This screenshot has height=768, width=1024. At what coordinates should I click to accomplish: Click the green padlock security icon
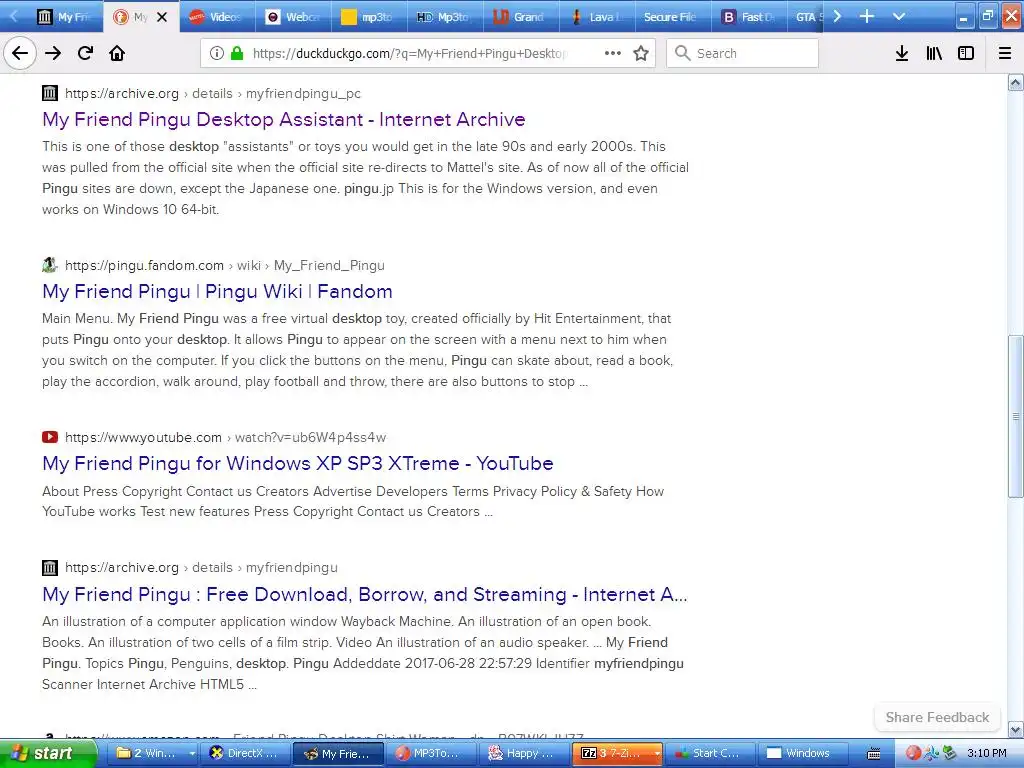pyautogui.click(x=237, y=54)
